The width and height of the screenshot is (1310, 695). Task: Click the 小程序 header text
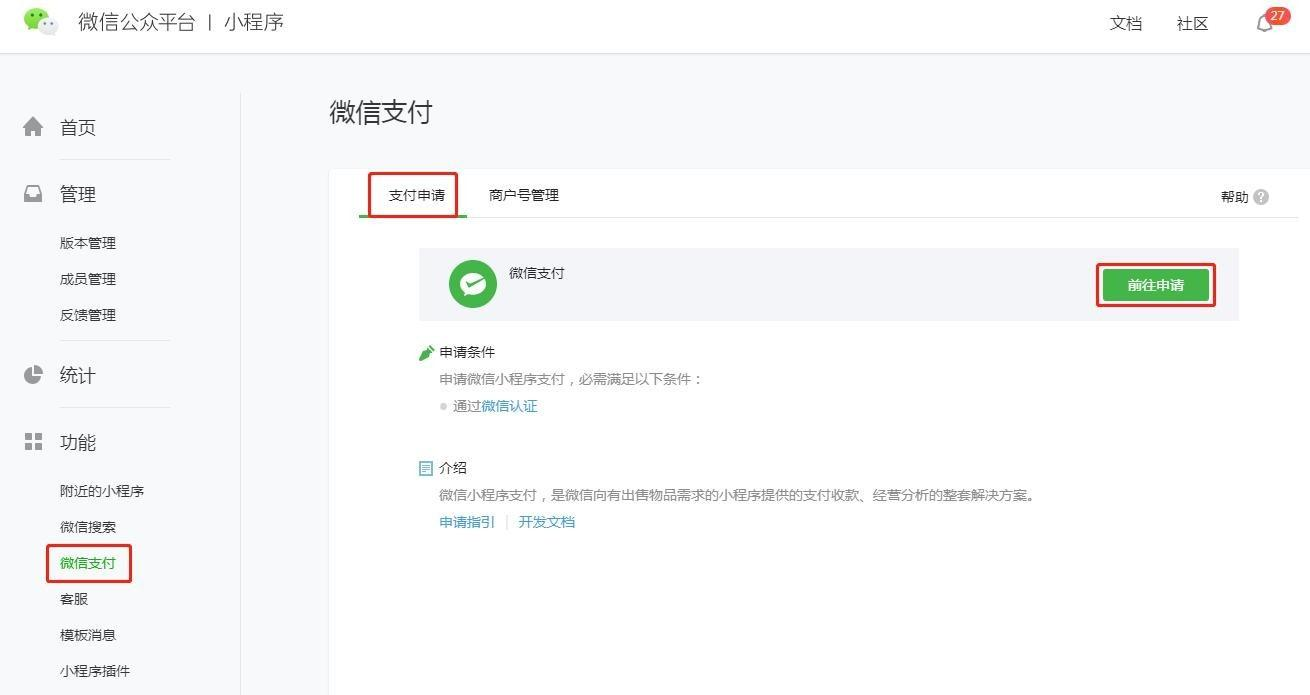click(254, 22)
